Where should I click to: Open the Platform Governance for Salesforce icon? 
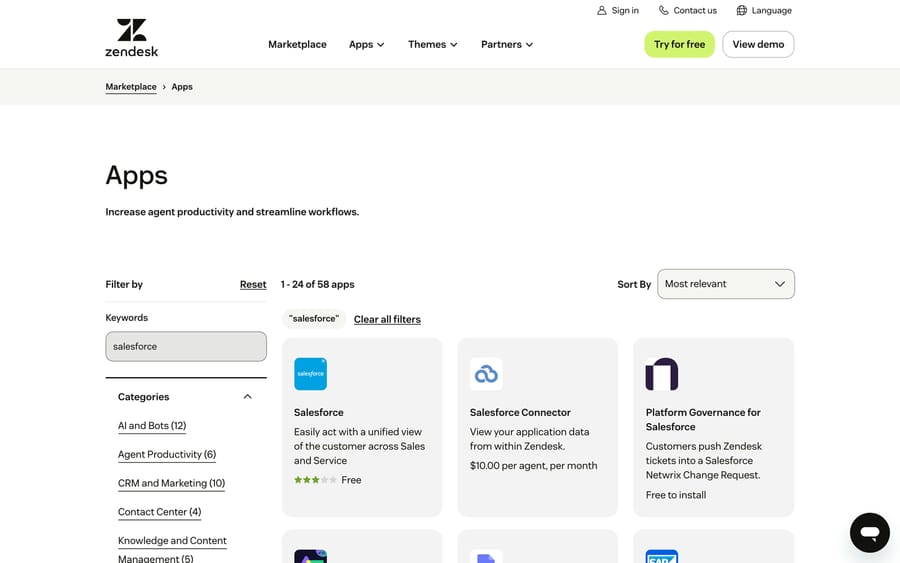(x=662, y=374)
